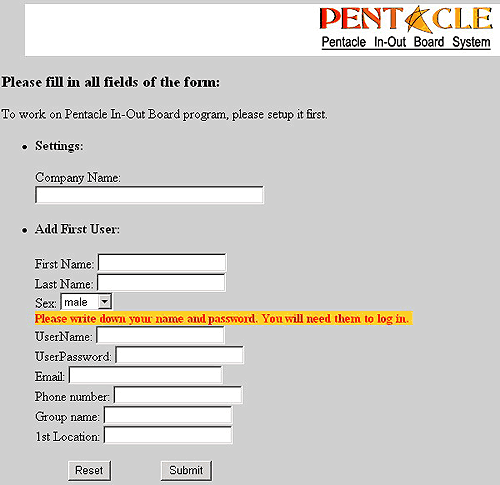The image size is (500, 485).
Task: Open the Sex dropdown arrow
Action: click(x=104, y=302)
